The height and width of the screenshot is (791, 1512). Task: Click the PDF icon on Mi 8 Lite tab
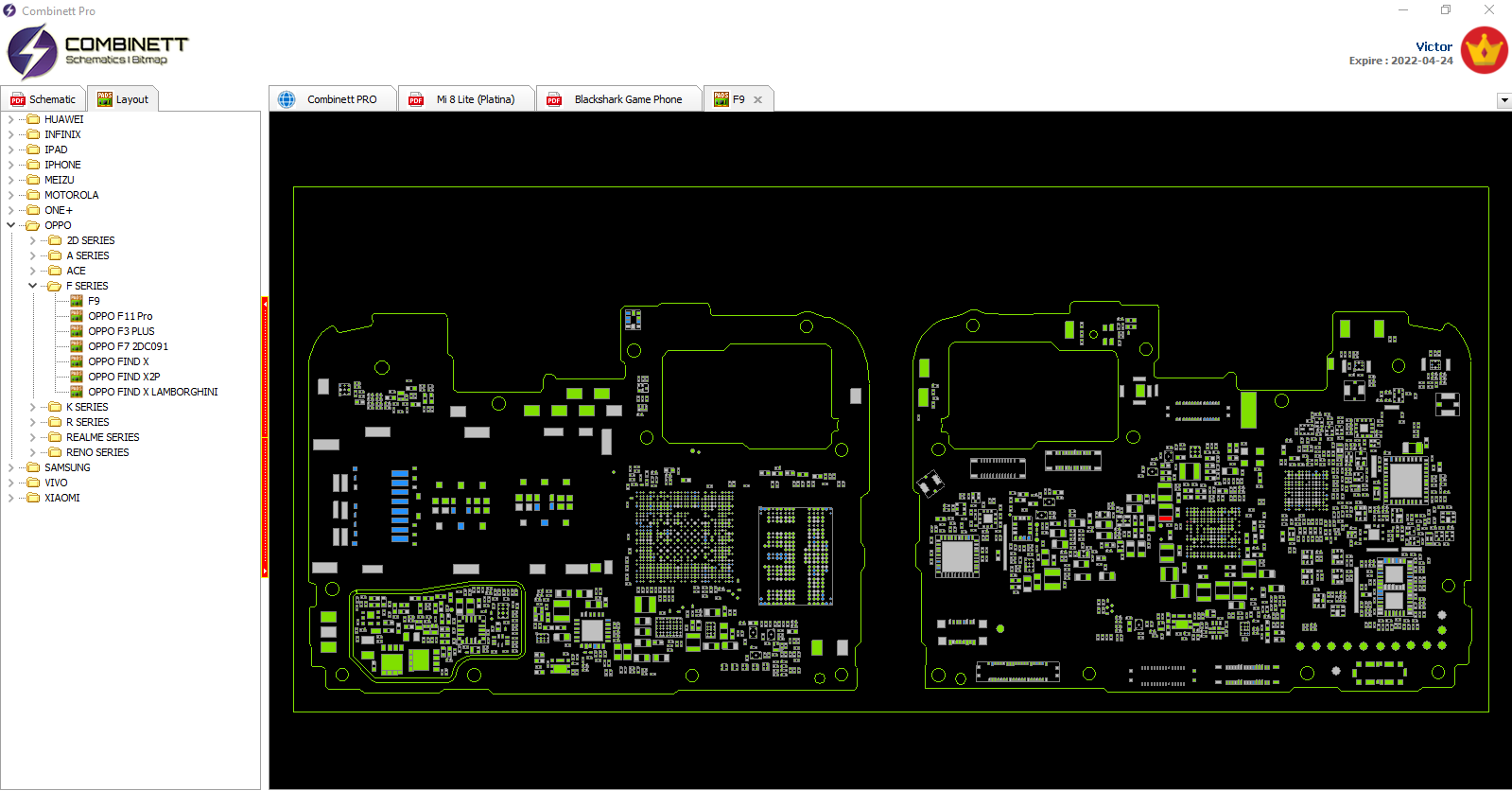(x=416, y=99)
